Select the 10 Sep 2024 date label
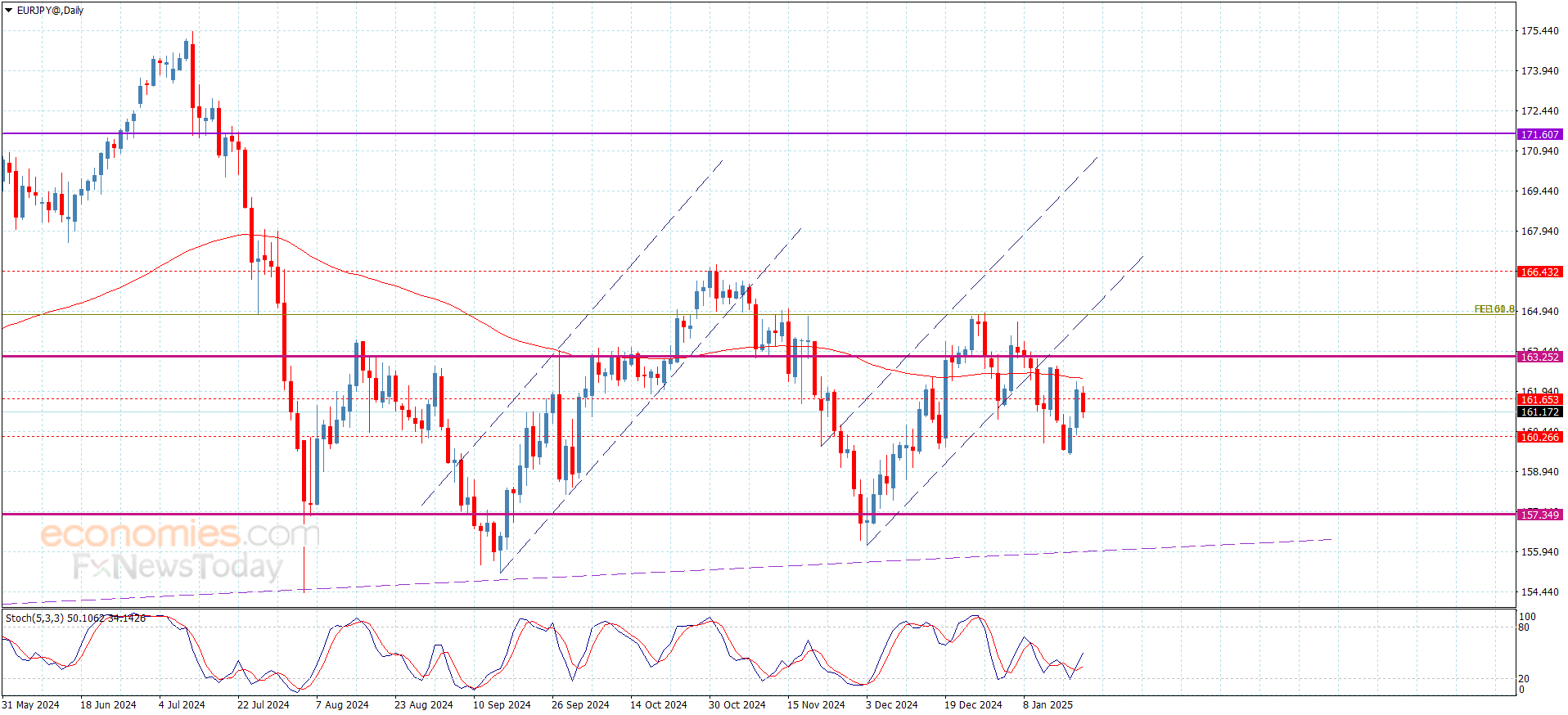1568x715 pixels. (x=502, y=705)
